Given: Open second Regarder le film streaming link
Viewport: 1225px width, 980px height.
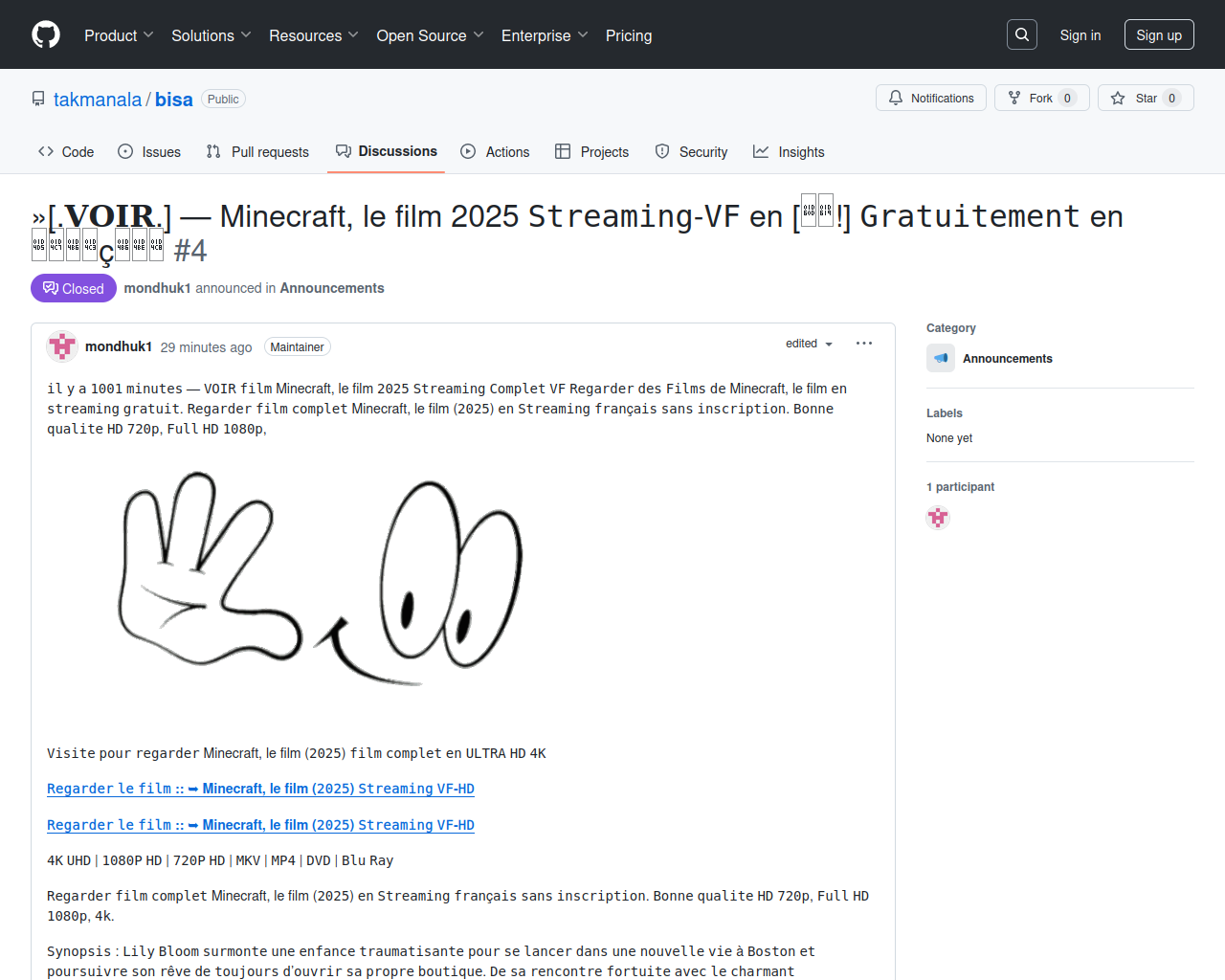Looking at the screenshot, I should tap(260, 825).
